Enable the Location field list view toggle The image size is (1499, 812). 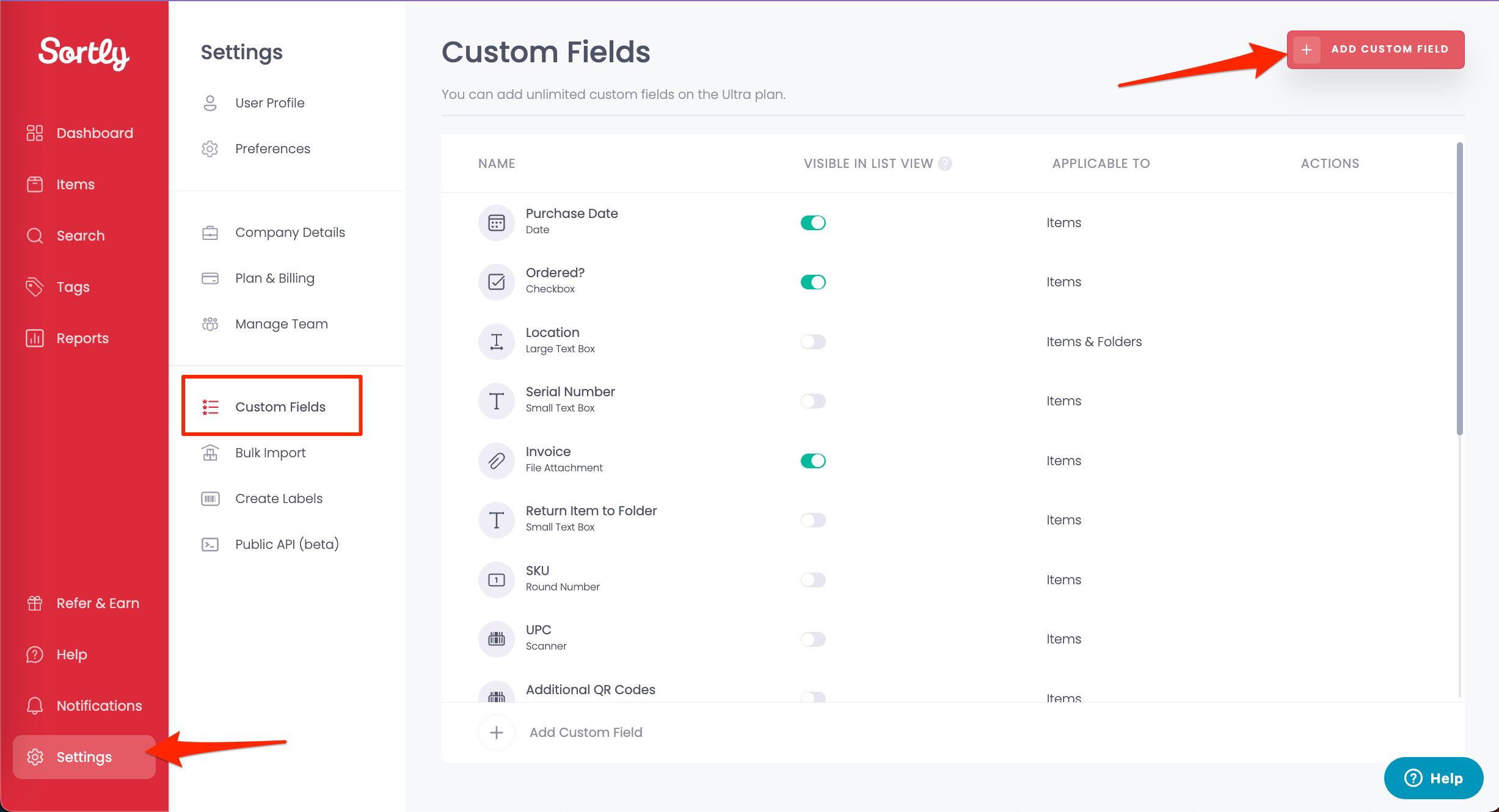813,341
